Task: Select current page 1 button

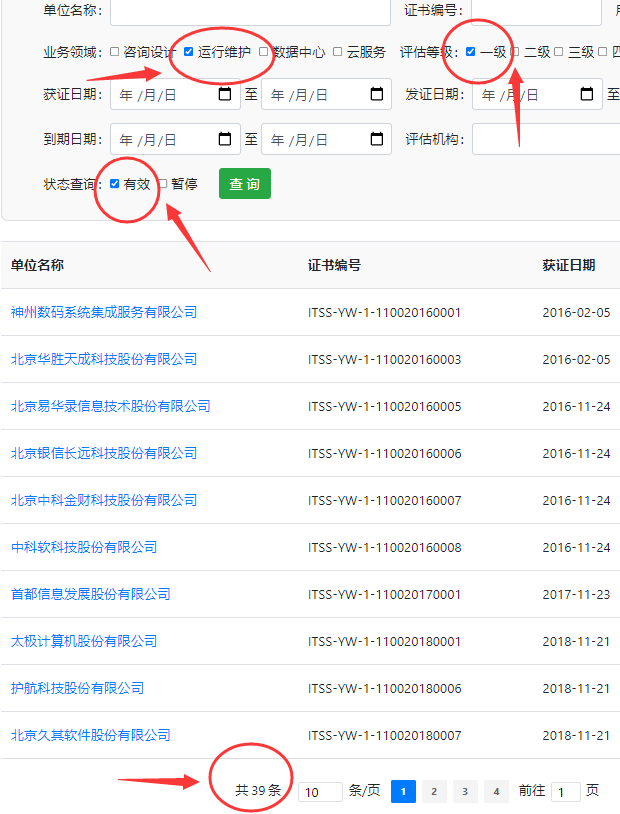Action: point(403,791)
